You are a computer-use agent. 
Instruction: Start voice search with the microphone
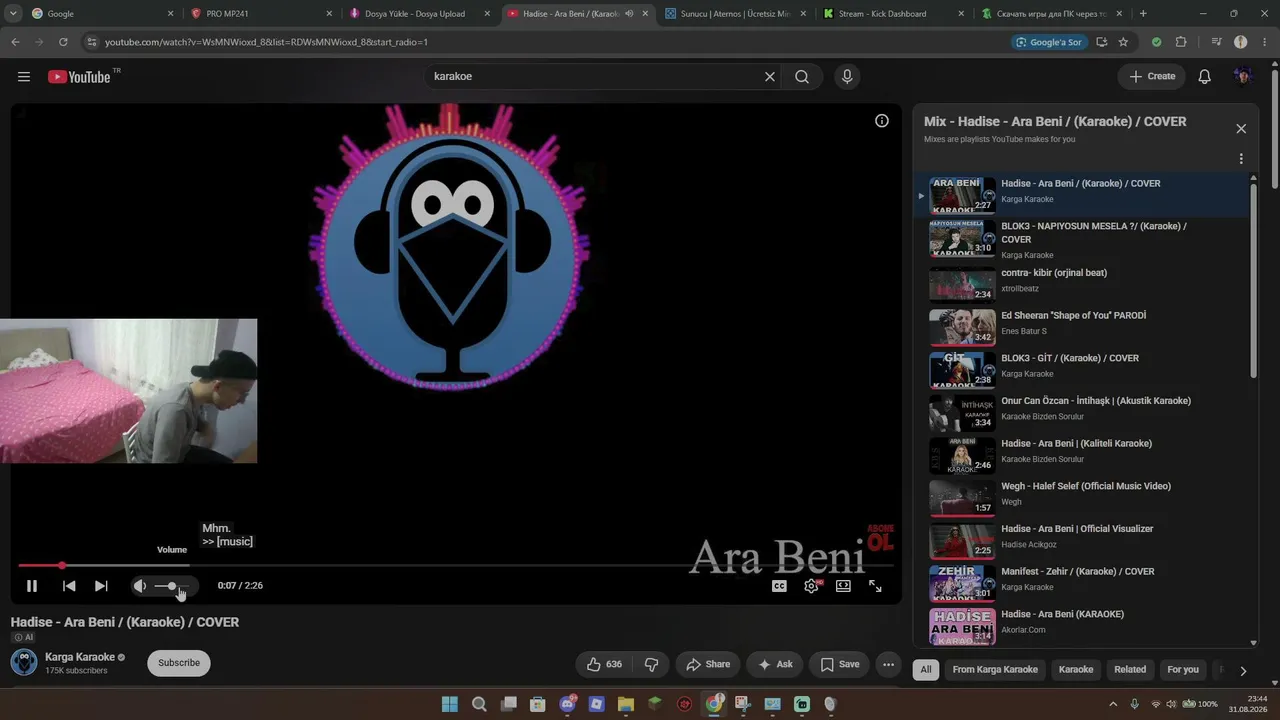pos(847,77)
